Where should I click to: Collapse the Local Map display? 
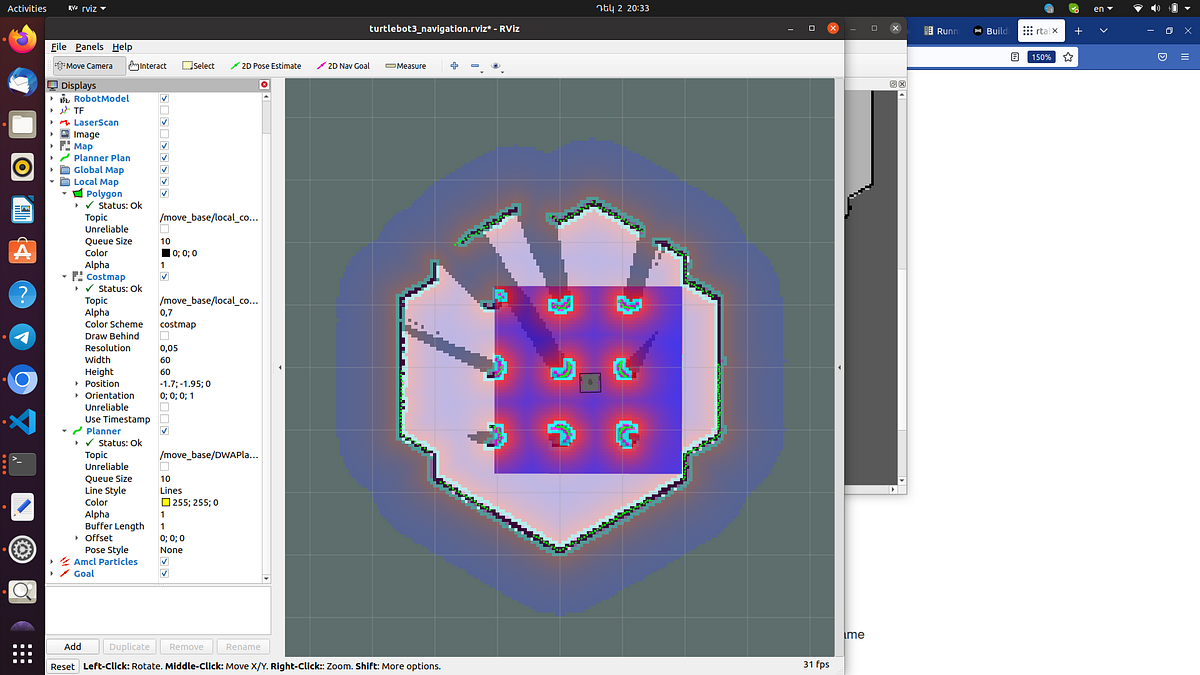pyautogui.click(x=51, y=181)
